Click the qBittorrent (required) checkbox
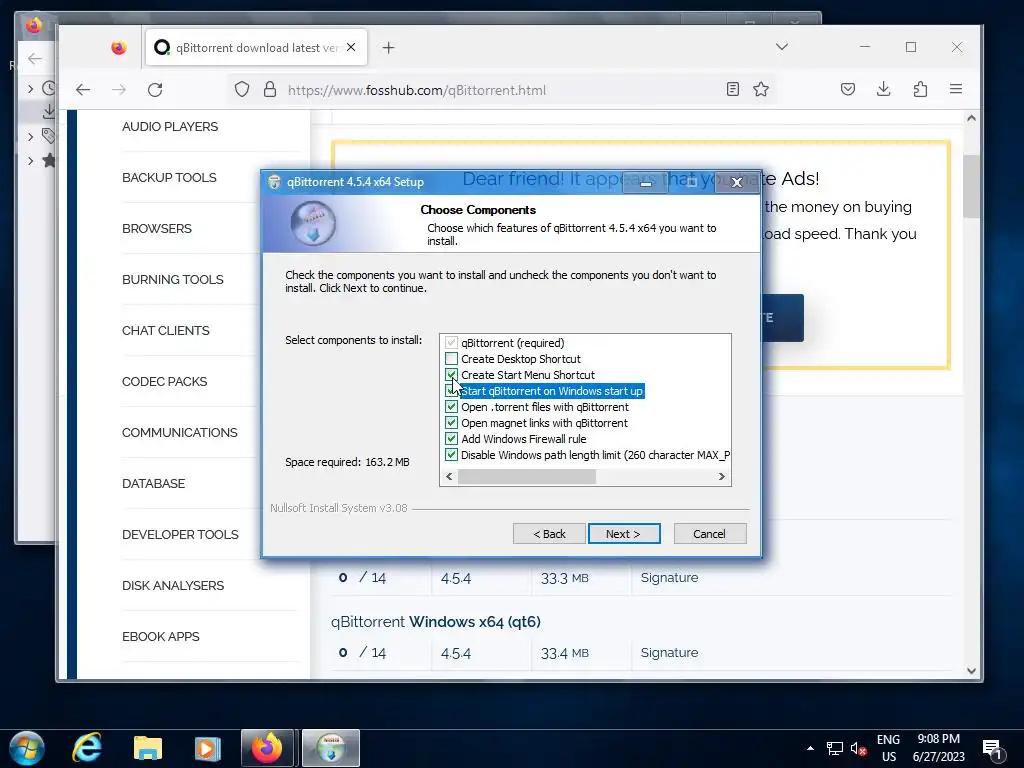The height and width of the screenshot is (768, 1024). coord(451,343)
